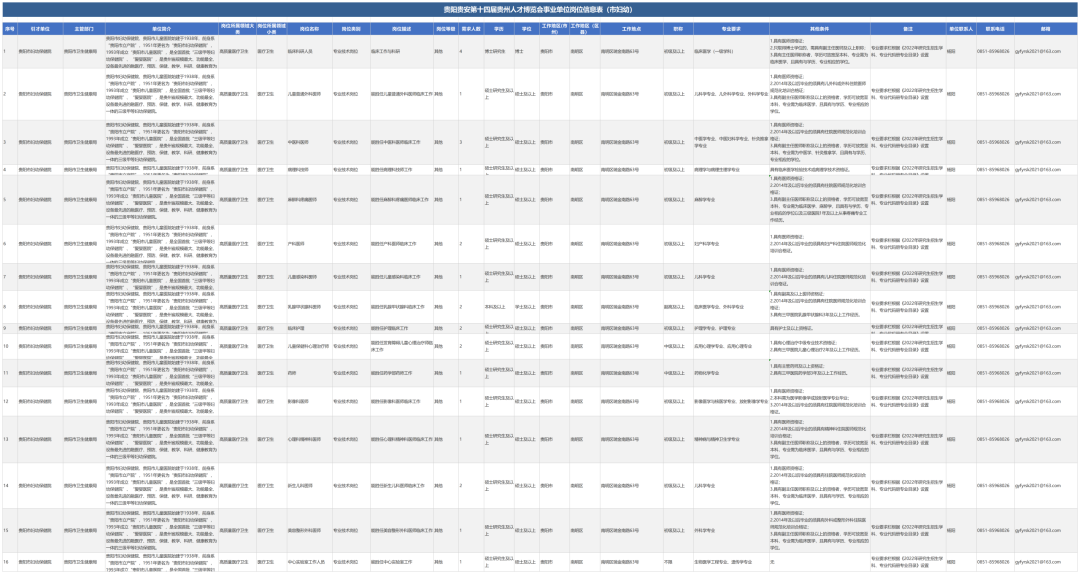This screenshot has height=574, width=1080.
Task: Select the 岗位描述 column header
Action: click(x=402, y=29)
